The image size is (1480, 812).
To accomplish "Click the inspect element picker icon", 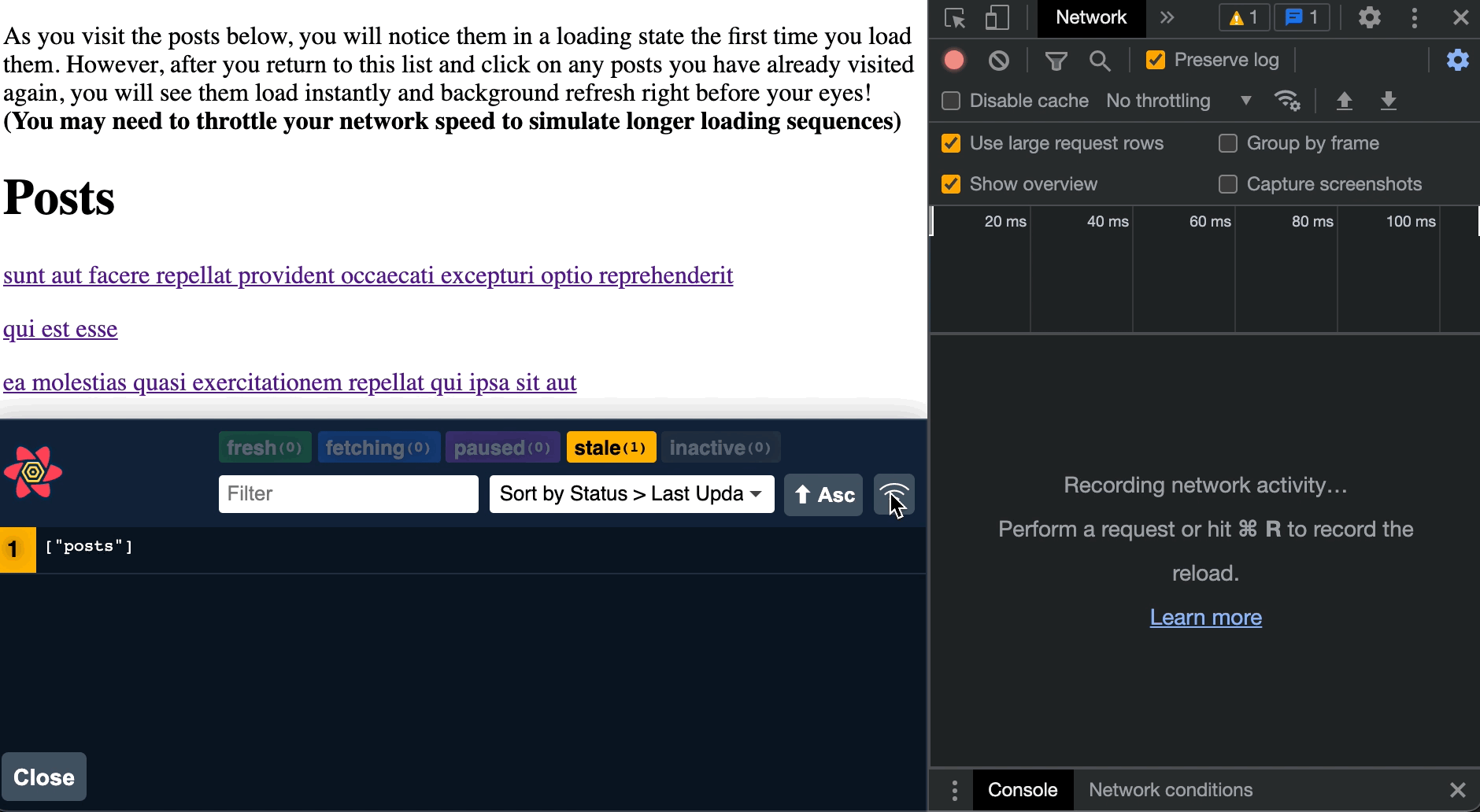I will [955, 18].
